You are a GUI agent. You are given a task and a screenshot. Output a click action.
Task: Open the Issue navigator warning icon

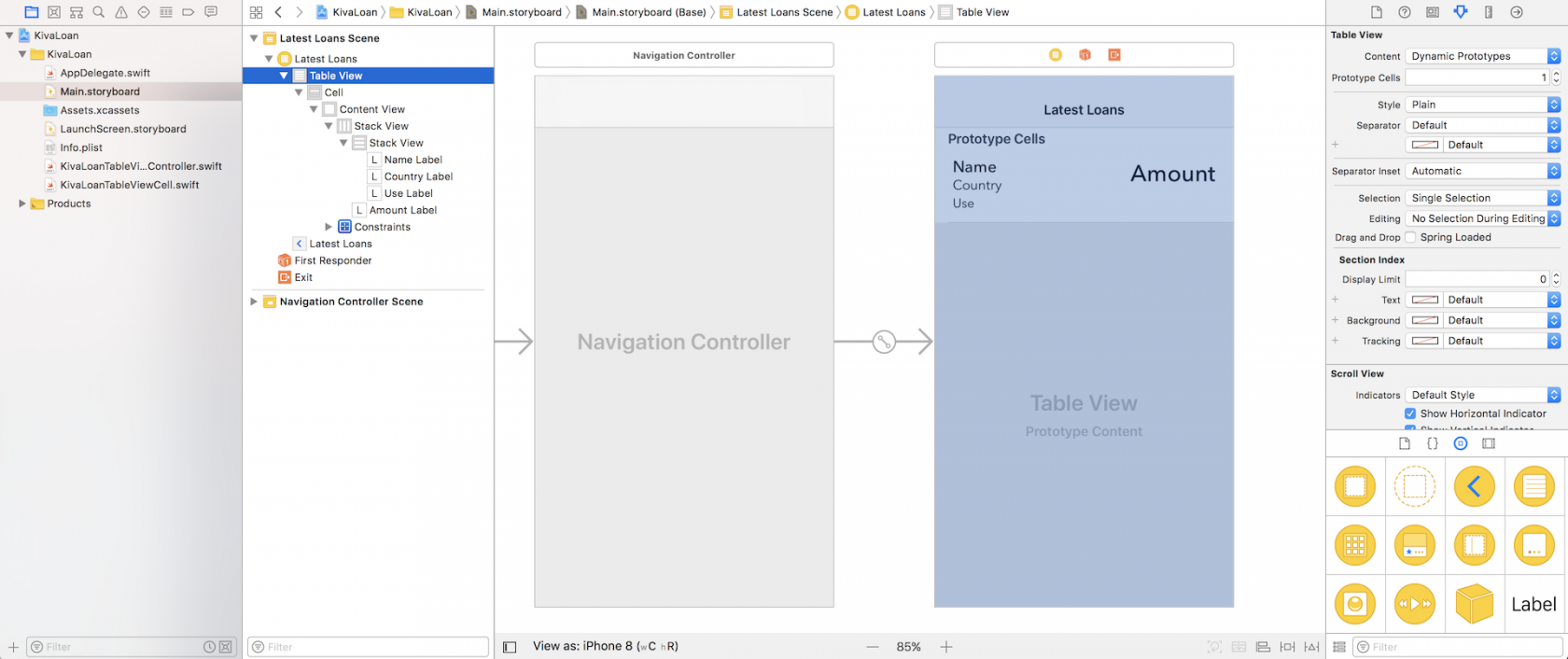pos(121,12)
